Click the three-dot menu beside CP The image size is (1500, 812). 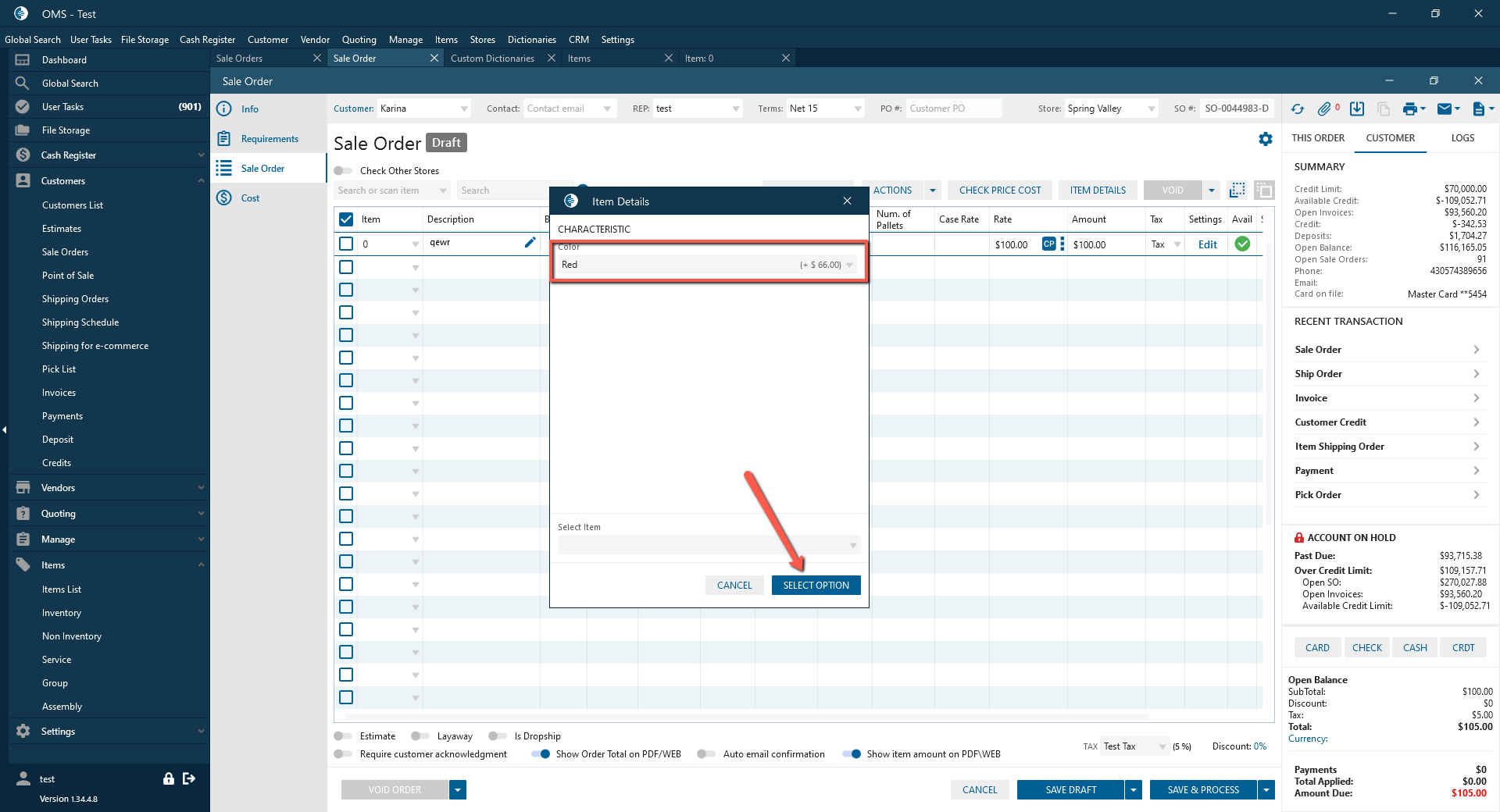coord(1062,244)
